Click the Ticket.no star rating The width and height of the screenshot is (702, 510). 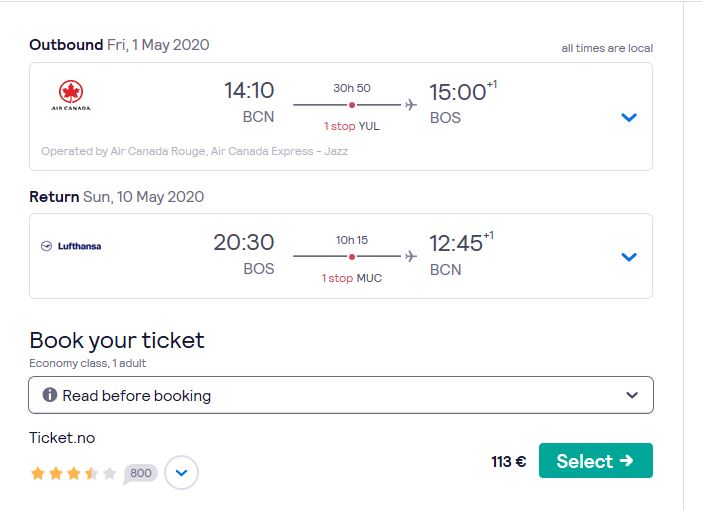pos(73,473)
